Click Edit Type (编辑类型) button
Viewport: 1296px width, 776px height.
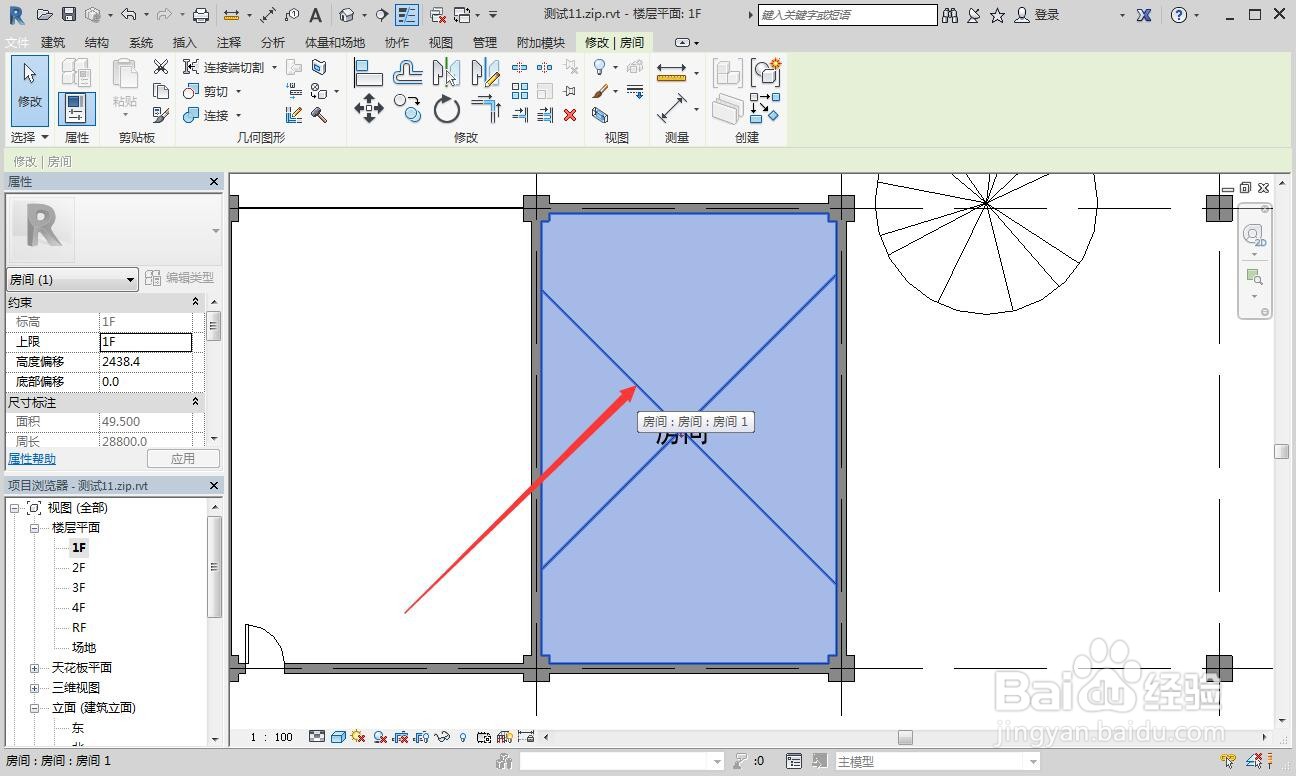coord(180,278)
